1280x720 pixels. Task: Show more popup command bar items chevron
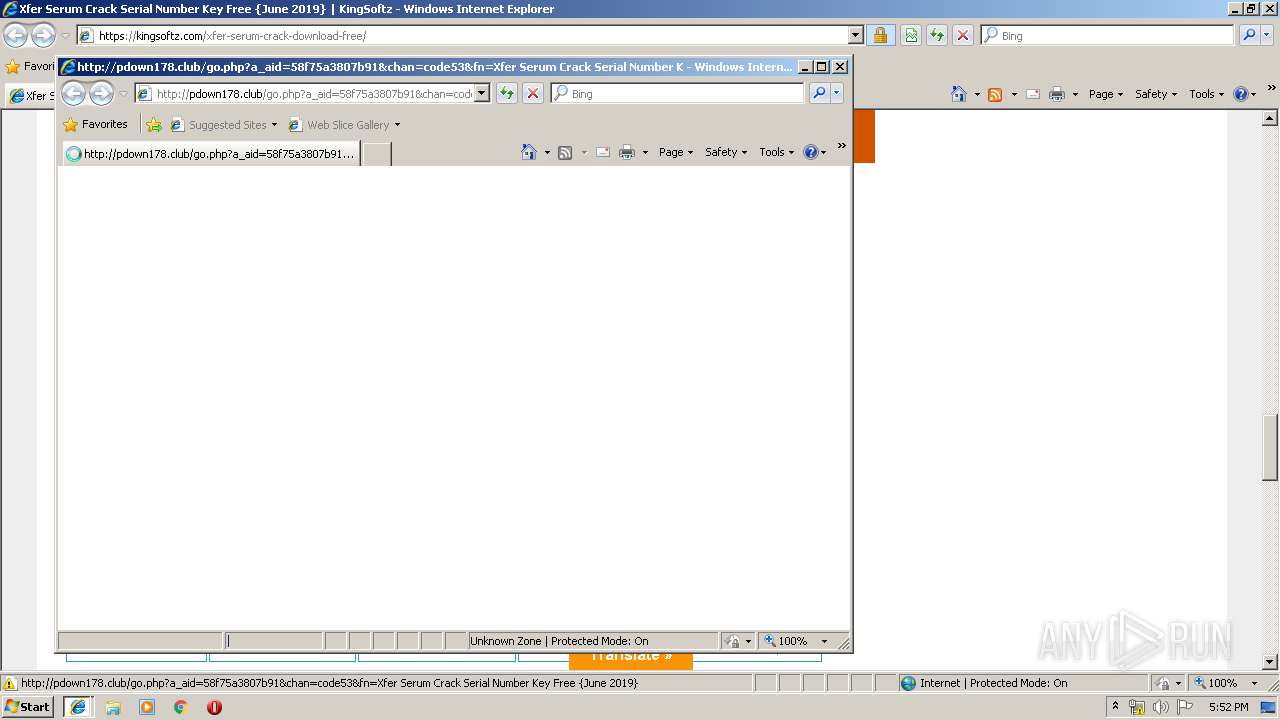click(842, 146)
